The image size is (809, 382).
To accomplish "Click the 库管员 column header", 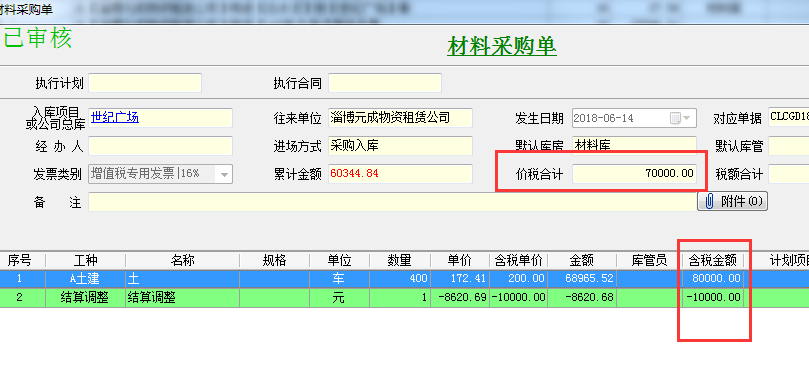I will pos(649,260).
